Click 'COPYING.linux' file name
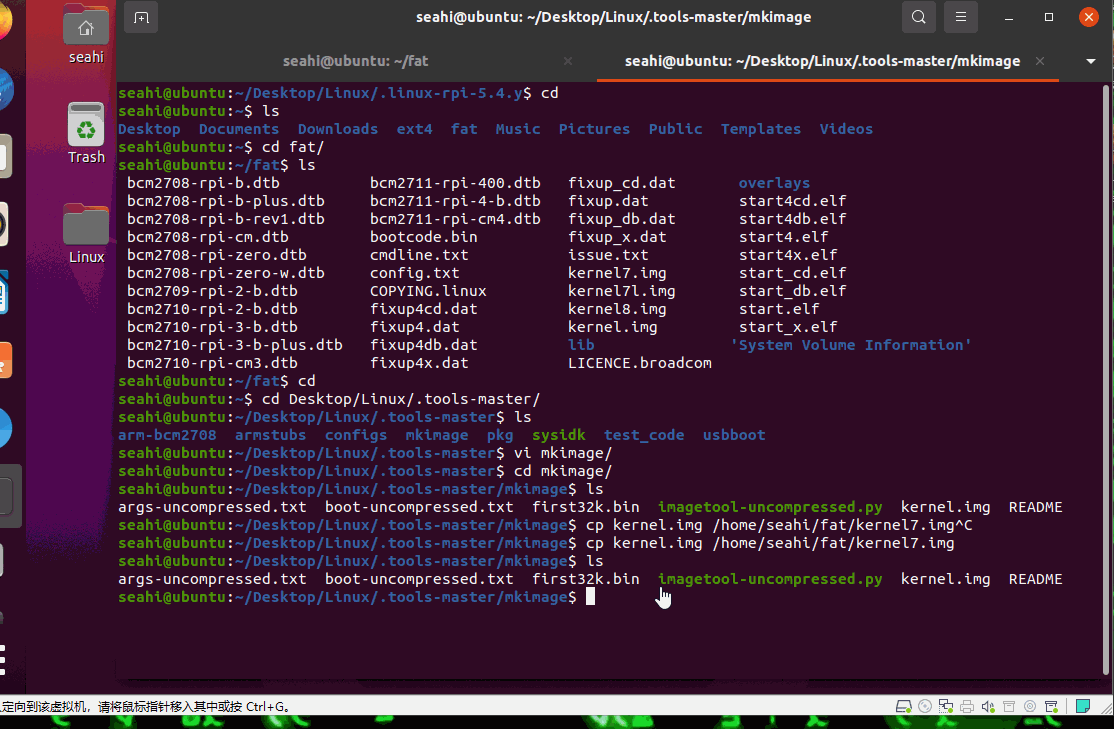The width and height of the screenshot is (1114, 729). tap(428, 291)
